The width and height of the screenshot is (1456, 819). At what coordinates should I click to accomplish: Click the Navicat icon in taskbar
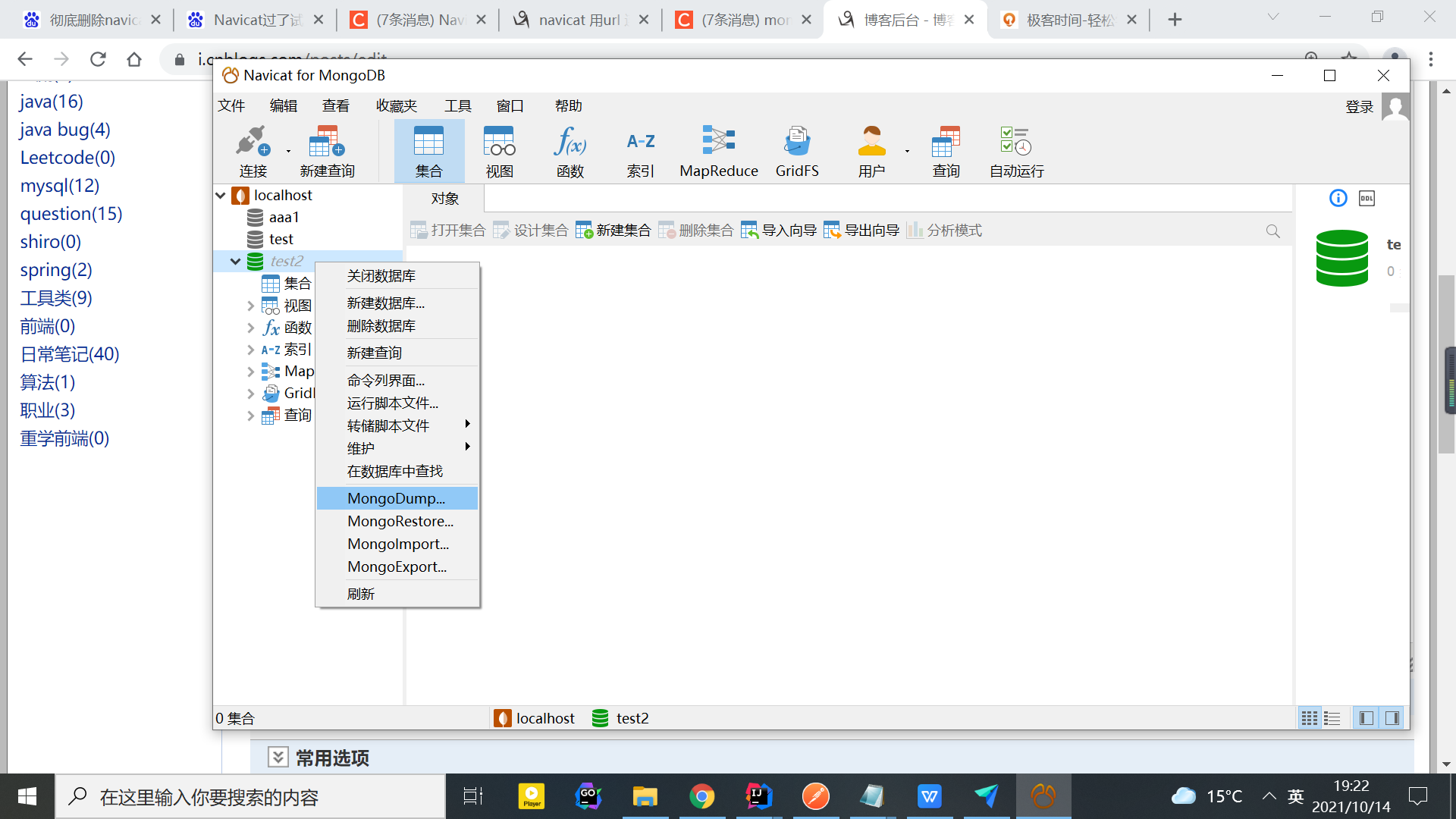[x=1043, y=796]
